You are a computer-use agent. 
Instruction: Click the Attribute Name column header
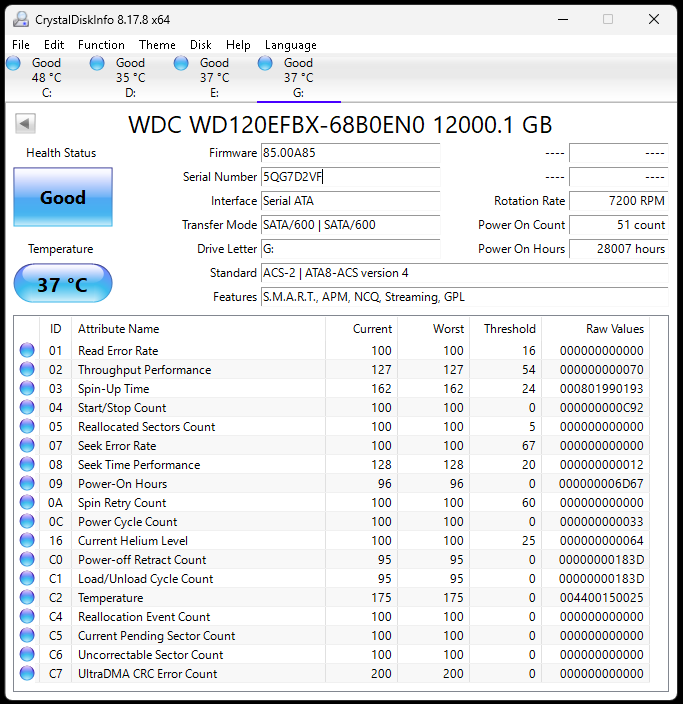[198, 329]
